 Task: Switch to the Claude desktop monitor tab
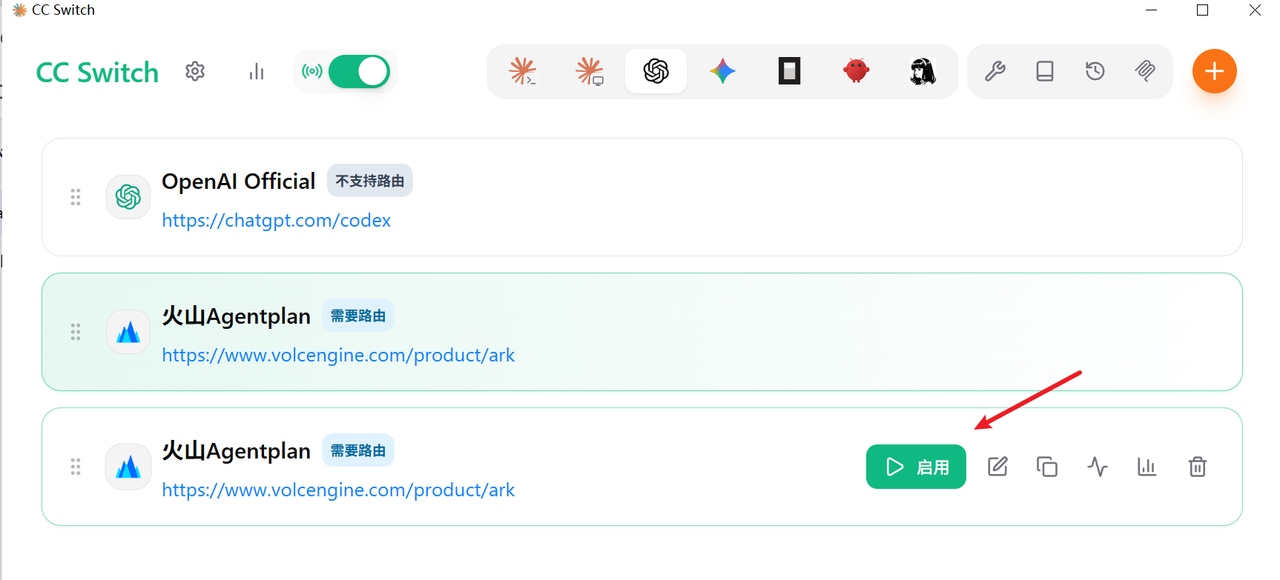pos(589,71)
